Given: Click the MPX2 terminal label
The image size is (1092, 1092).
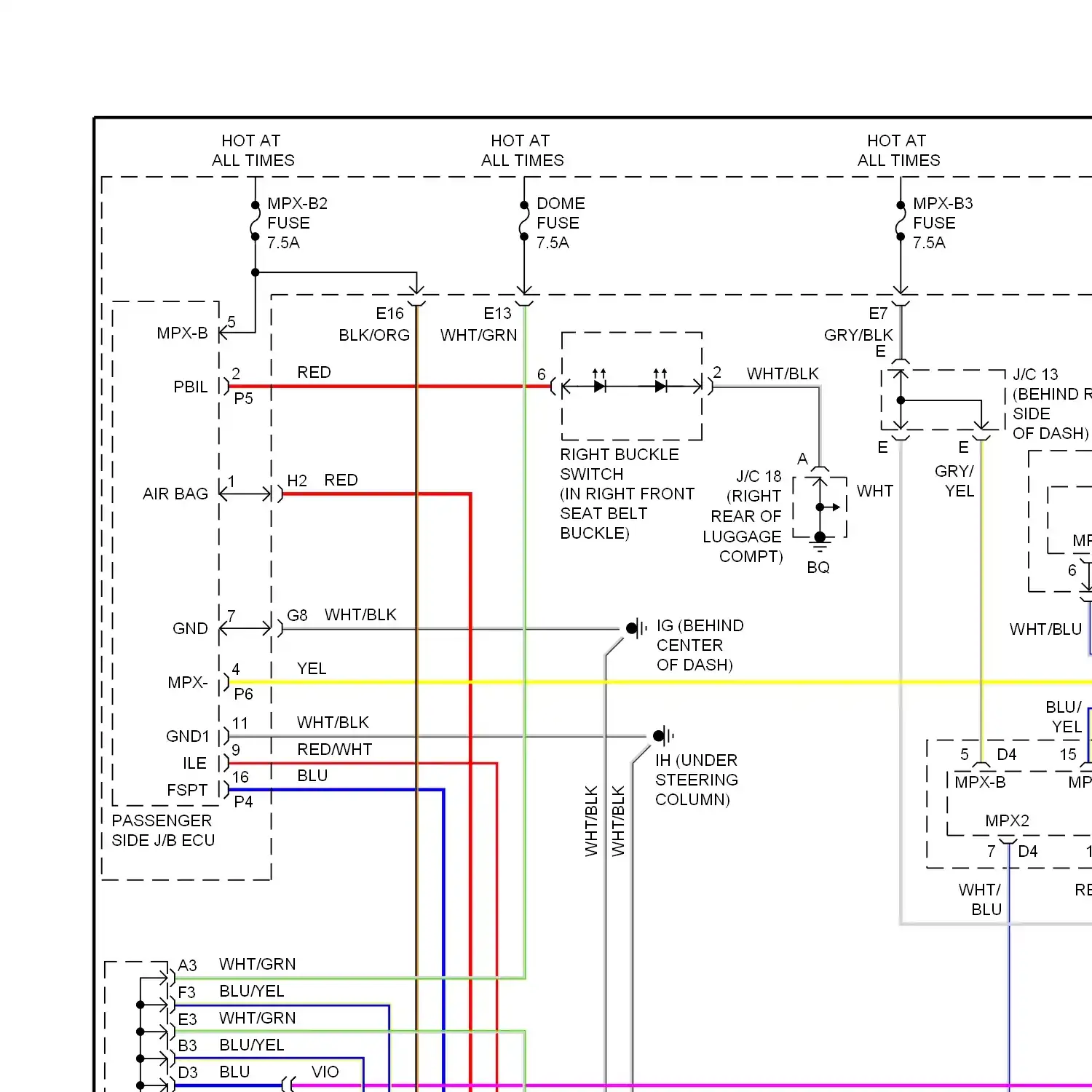Looking at the screenshot, I should click(x=1007, y=820).
